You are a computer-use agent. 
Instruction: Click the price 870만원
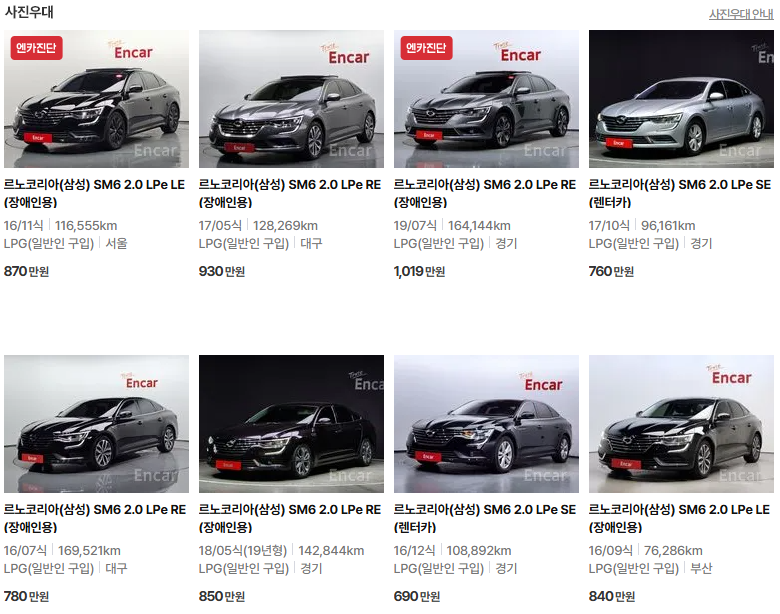(26, 271)
